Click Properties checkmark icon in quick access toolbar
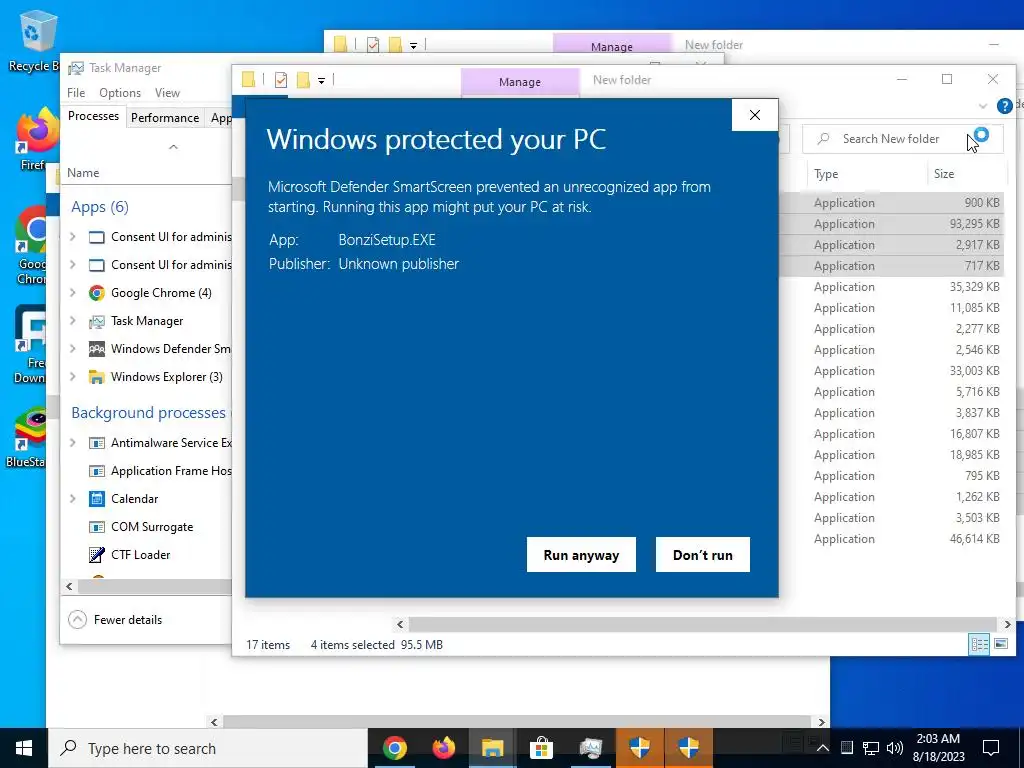 click(x=281, y=80)
